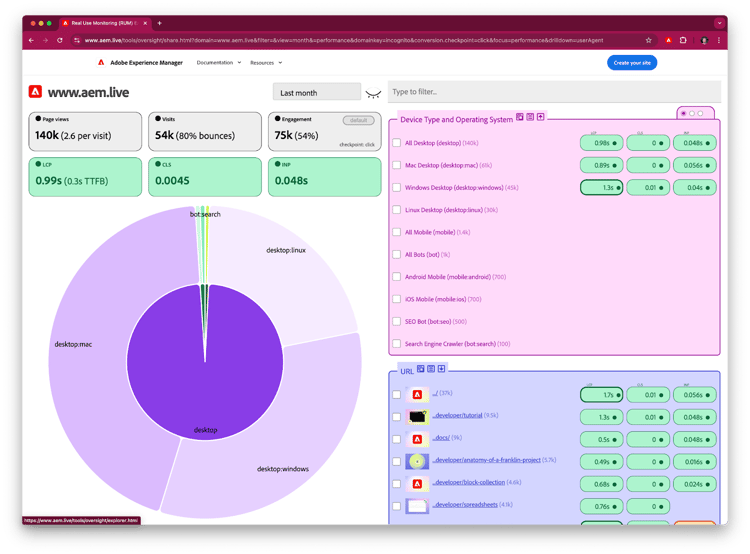Click first icon after Device Type and Operating System title

tap(519, 117)
